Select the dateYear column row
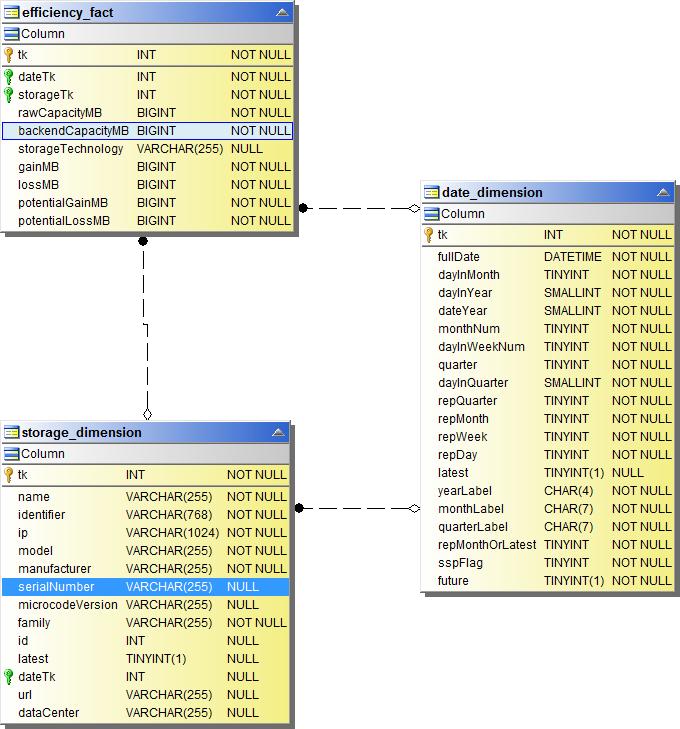Screen dimensions: 680x729 (548, 311)
